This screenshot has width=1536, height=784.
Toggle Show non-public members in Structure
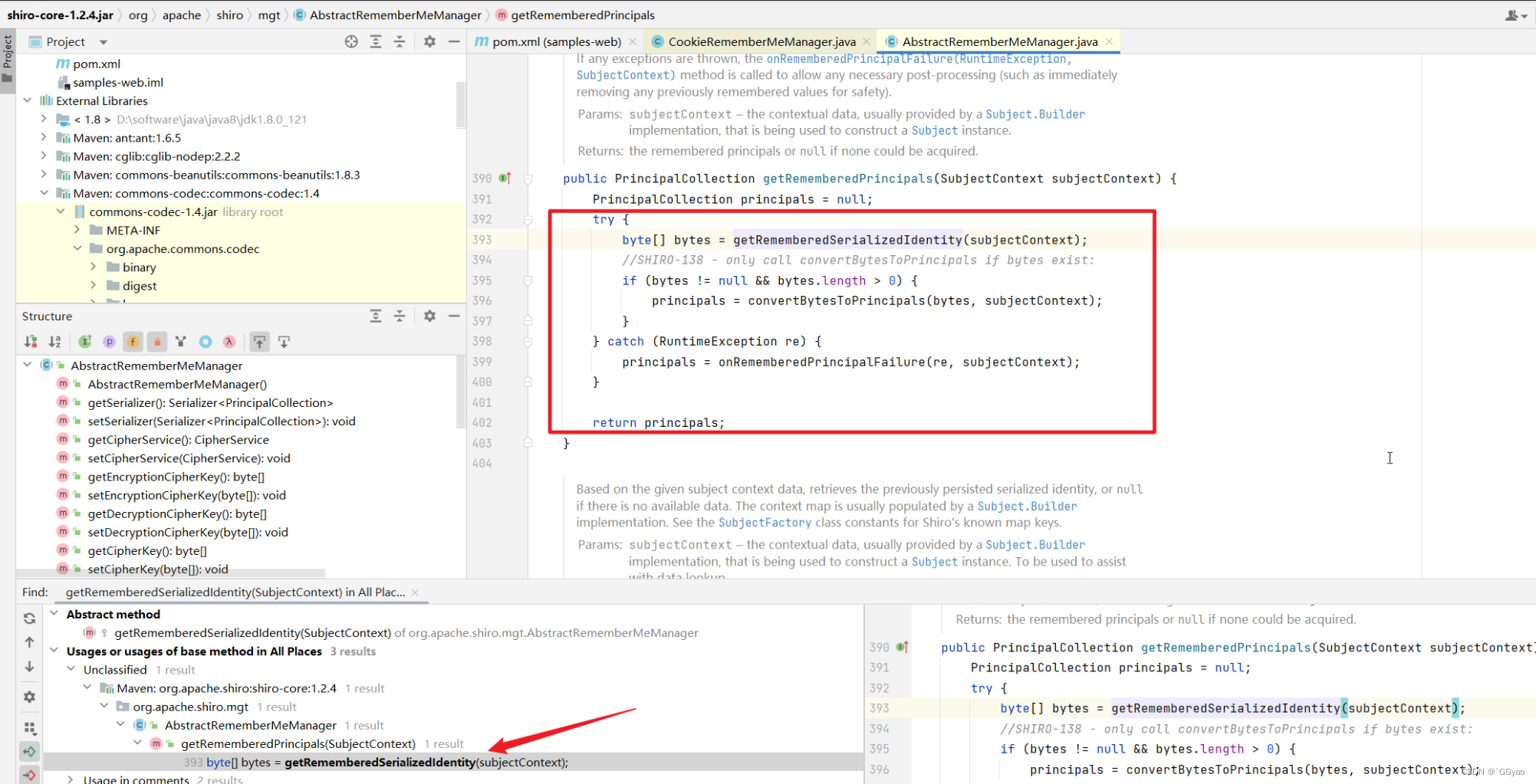coord(157,342)
